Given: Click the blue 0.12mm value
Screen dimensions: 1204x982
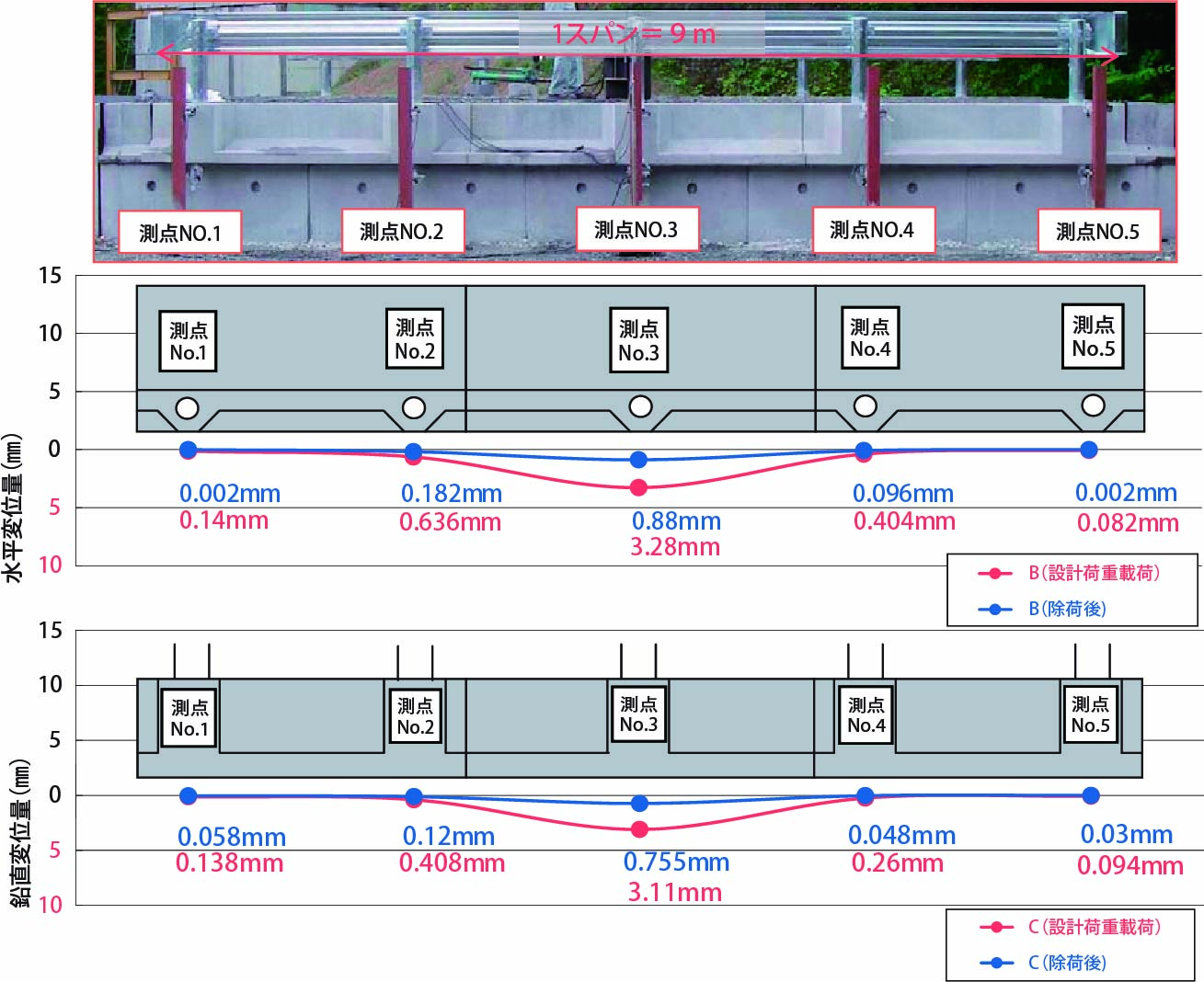Looking at the screenshot, I should pos(449,837).
